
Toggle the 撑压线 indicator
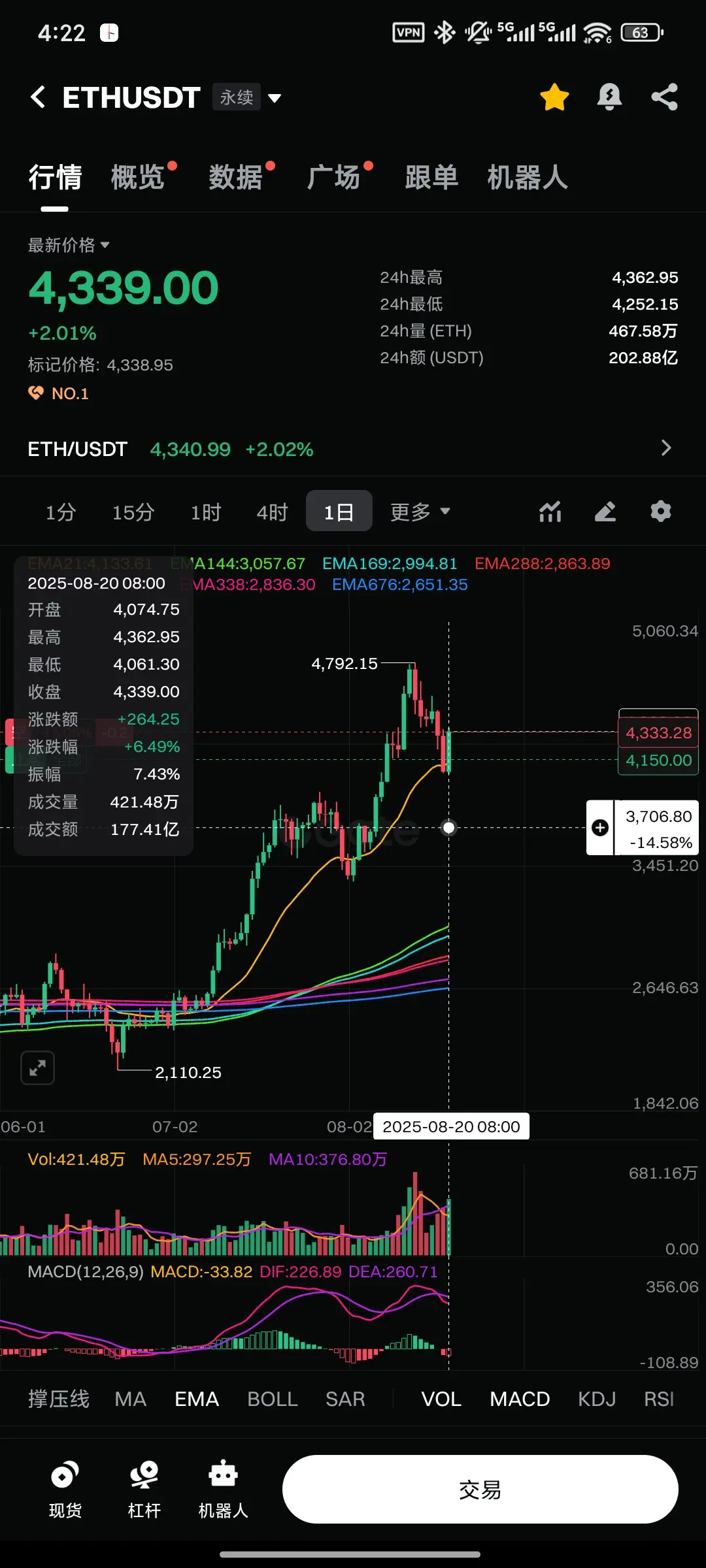click(59, 1399)
